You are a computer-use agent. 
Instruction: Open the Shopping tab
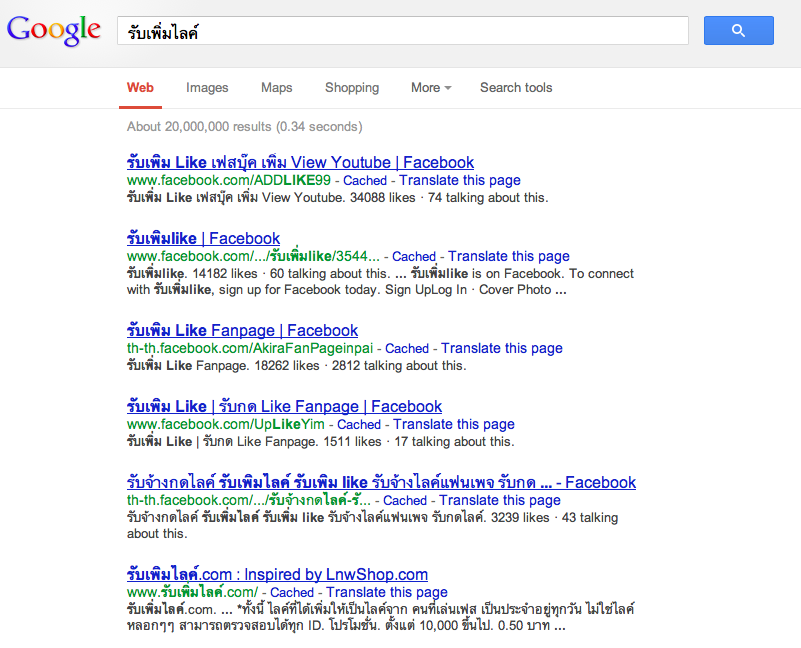(x=352, y=87)
